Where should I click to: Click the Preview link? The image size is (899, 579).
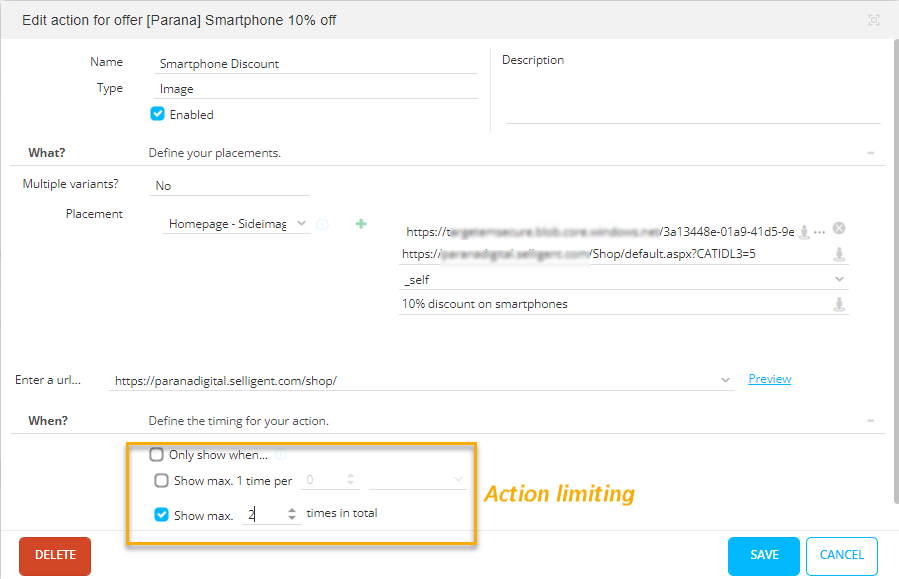[769, 379]
